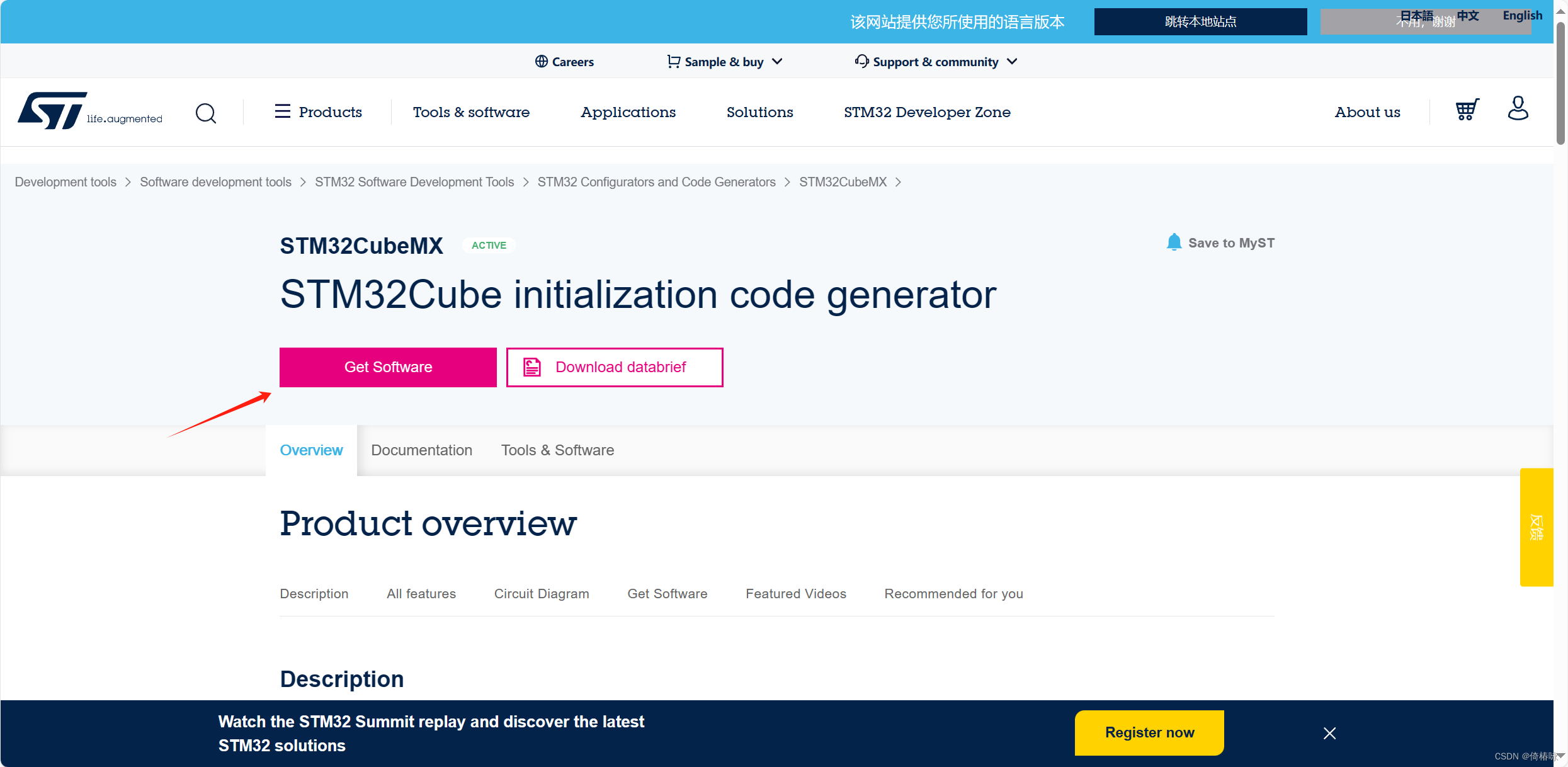The width and height of the screenshot is (1568, 767).
Task: Jump to Get Software anchor link
Action: coord(667,594)
